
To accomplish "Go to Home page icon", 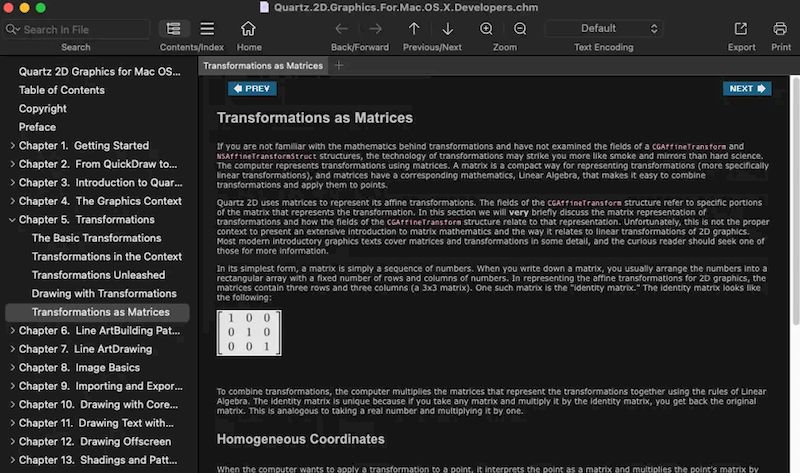I will click(x=248, y=29).
